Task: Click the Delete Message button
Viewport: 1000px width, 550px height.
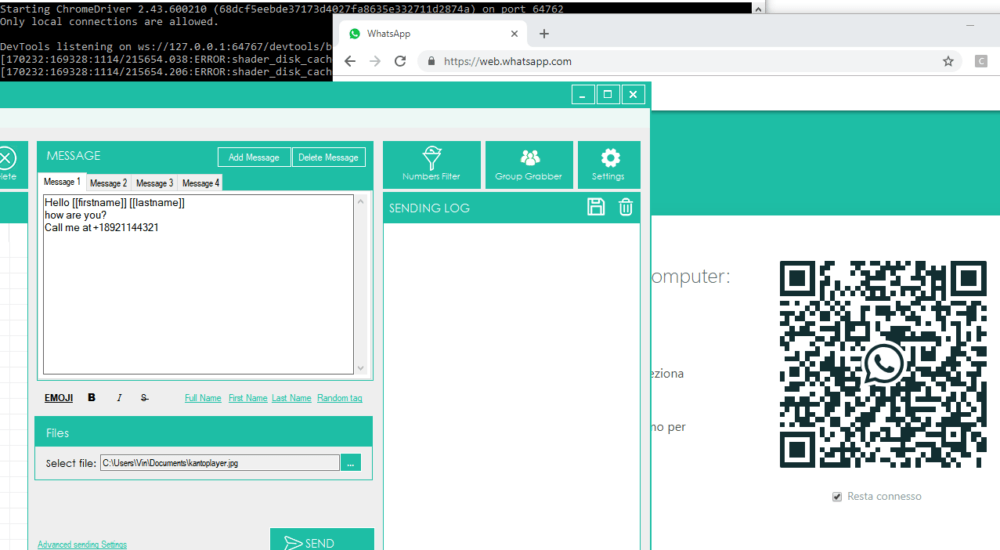Action: [328, 157]
